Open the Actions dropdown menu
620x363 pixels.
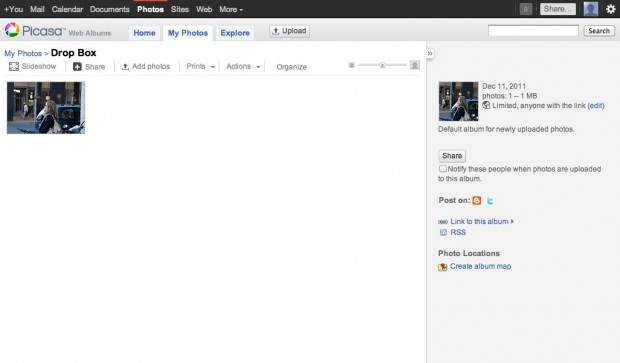243,66
